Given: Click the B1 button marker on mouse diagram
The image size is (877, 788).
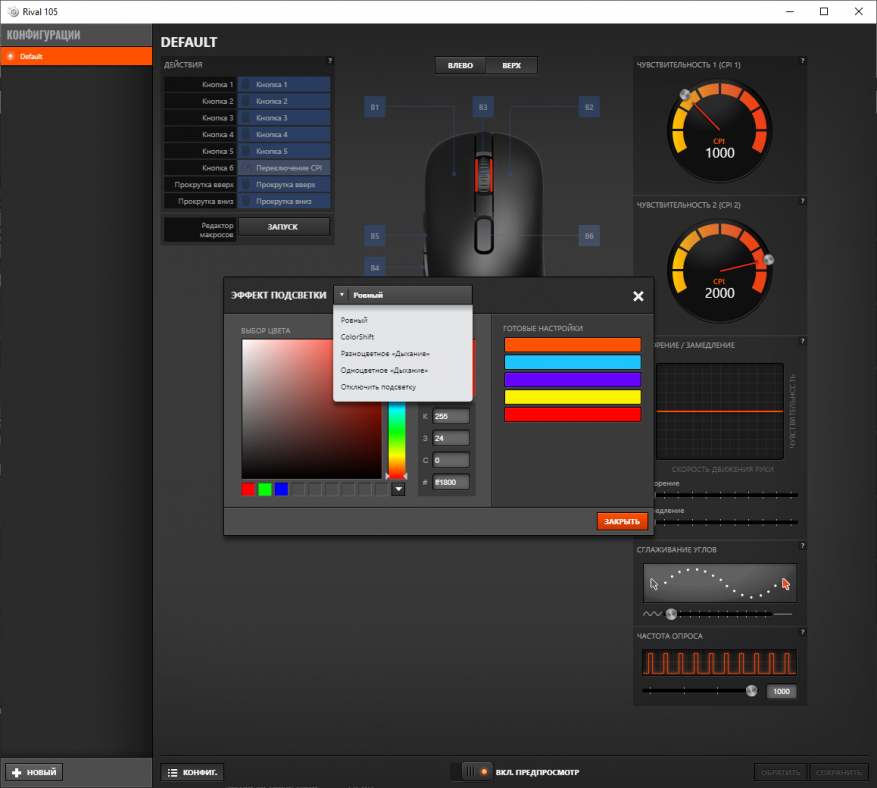Looking at the screenshot, I should click(375, 107).
